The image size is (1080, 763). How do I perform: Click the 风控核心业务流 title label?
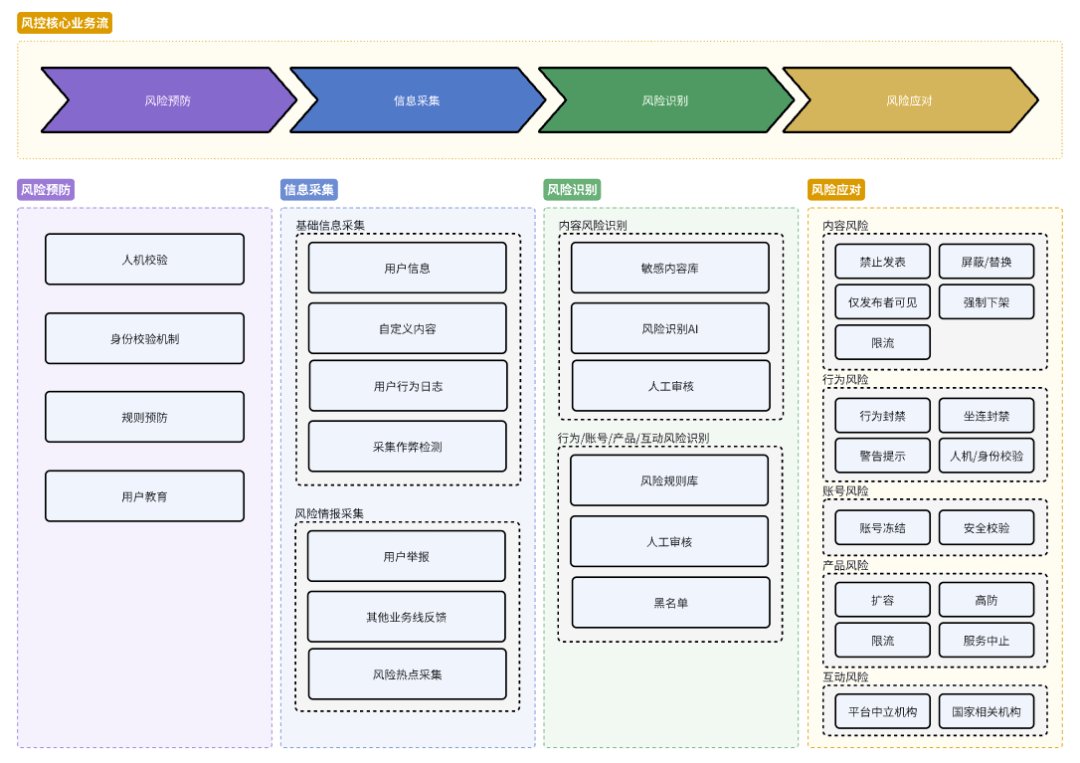pos(65,23)
